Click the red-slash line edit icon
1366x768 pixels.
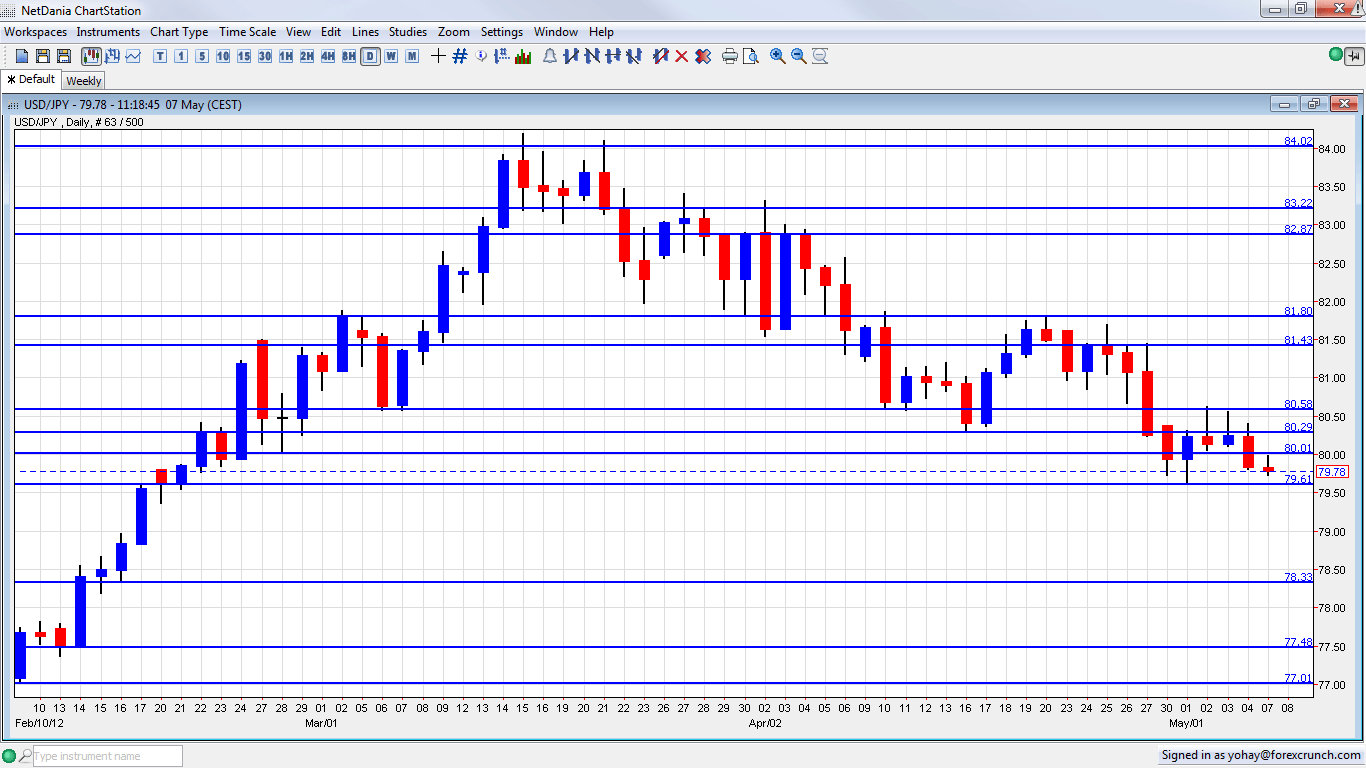click(661, 56)
